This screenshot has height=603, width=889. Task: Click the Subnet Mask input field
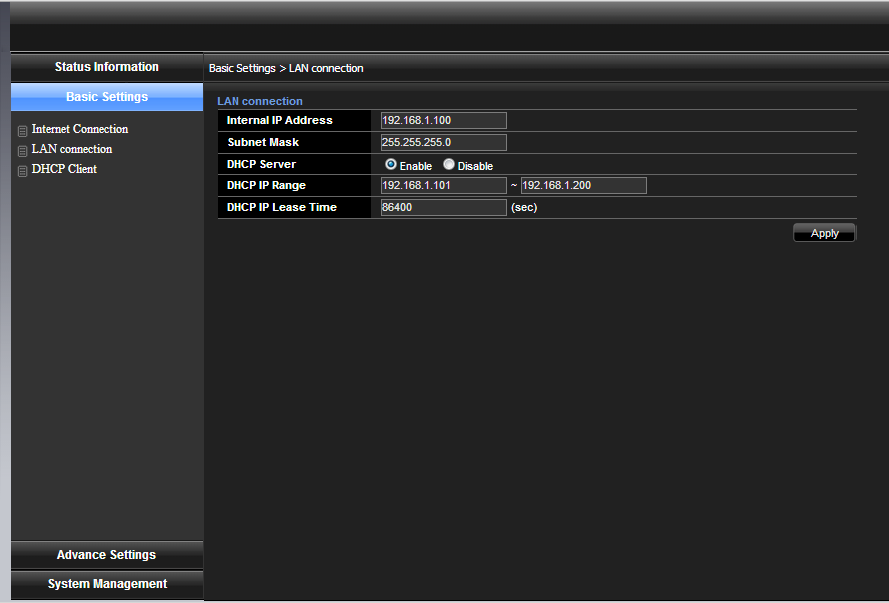coord(444,142)
